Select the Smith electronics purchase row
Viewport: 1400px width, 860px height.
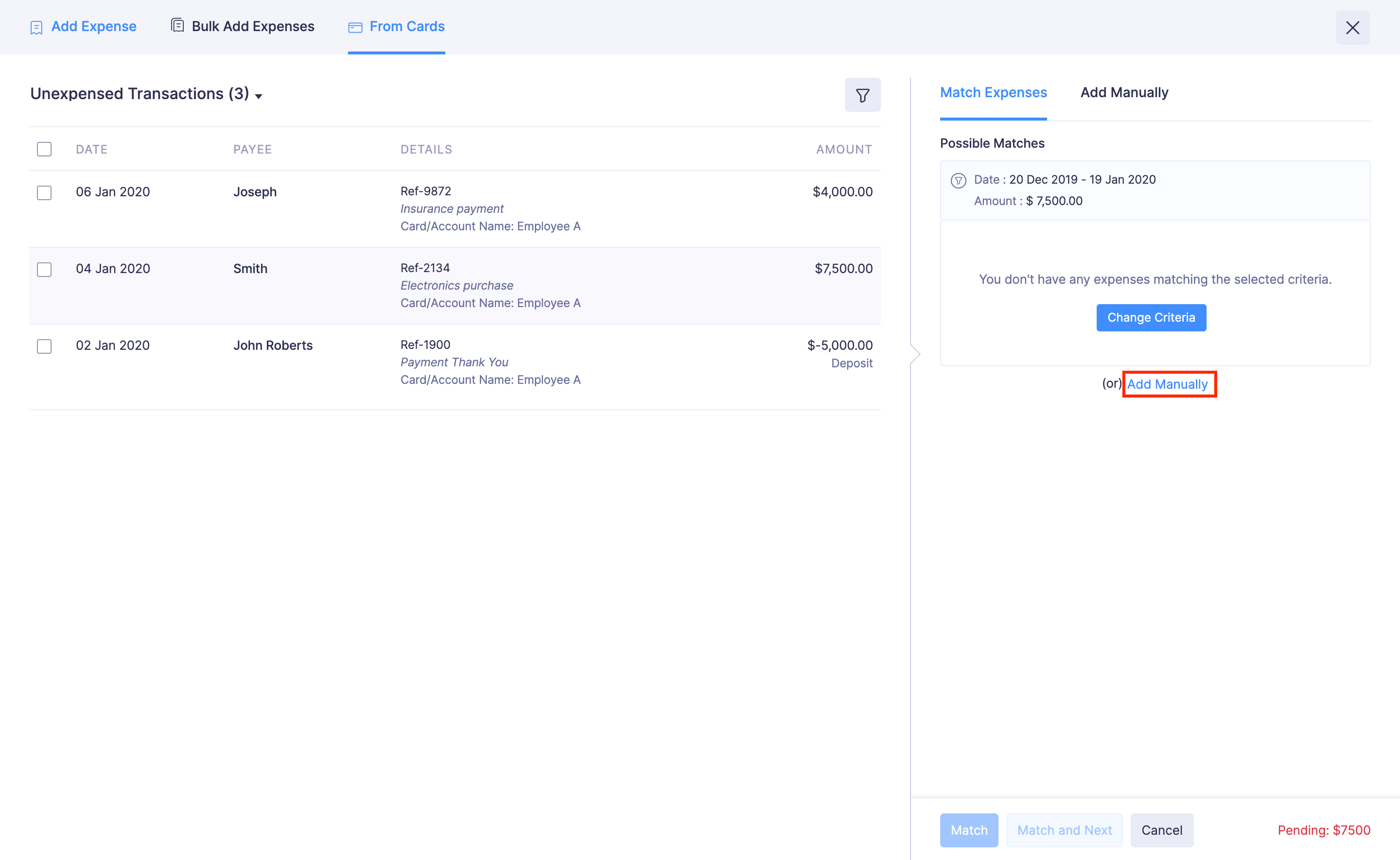455,285
